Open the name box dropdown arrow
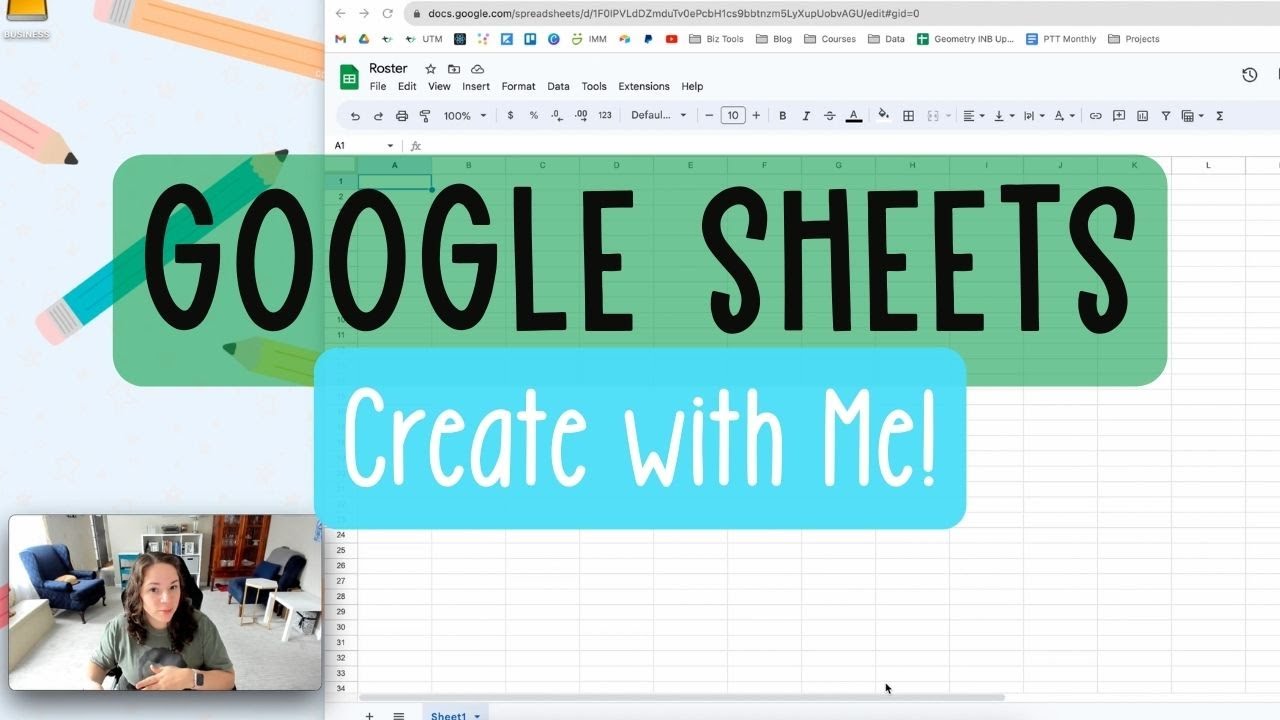This screenshot has height=720, width=1280. click(x=390, y=146)
